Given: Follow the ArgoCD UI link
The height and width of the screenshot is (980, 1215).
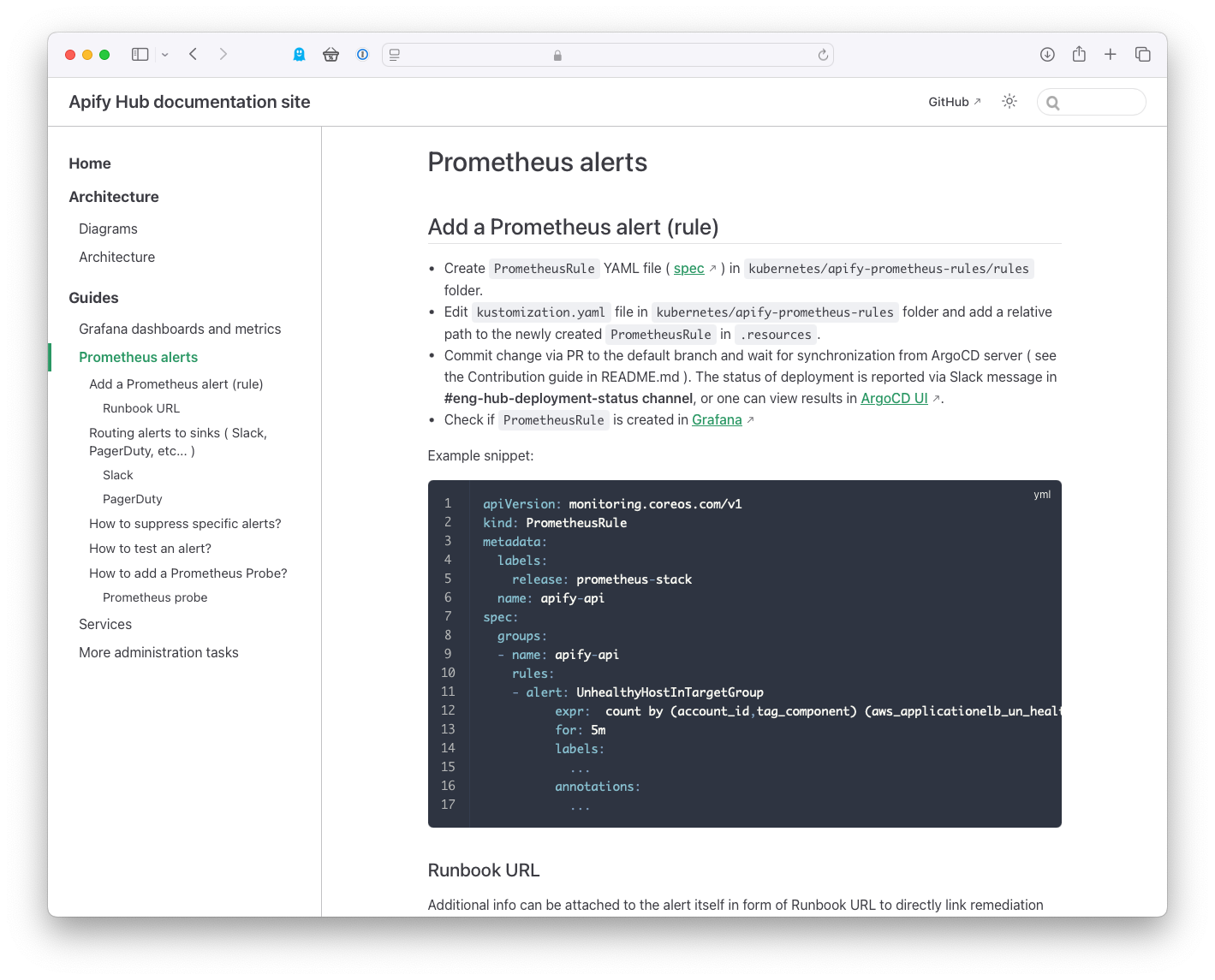Looking at the screenshot, I should [x=895, y=398].
